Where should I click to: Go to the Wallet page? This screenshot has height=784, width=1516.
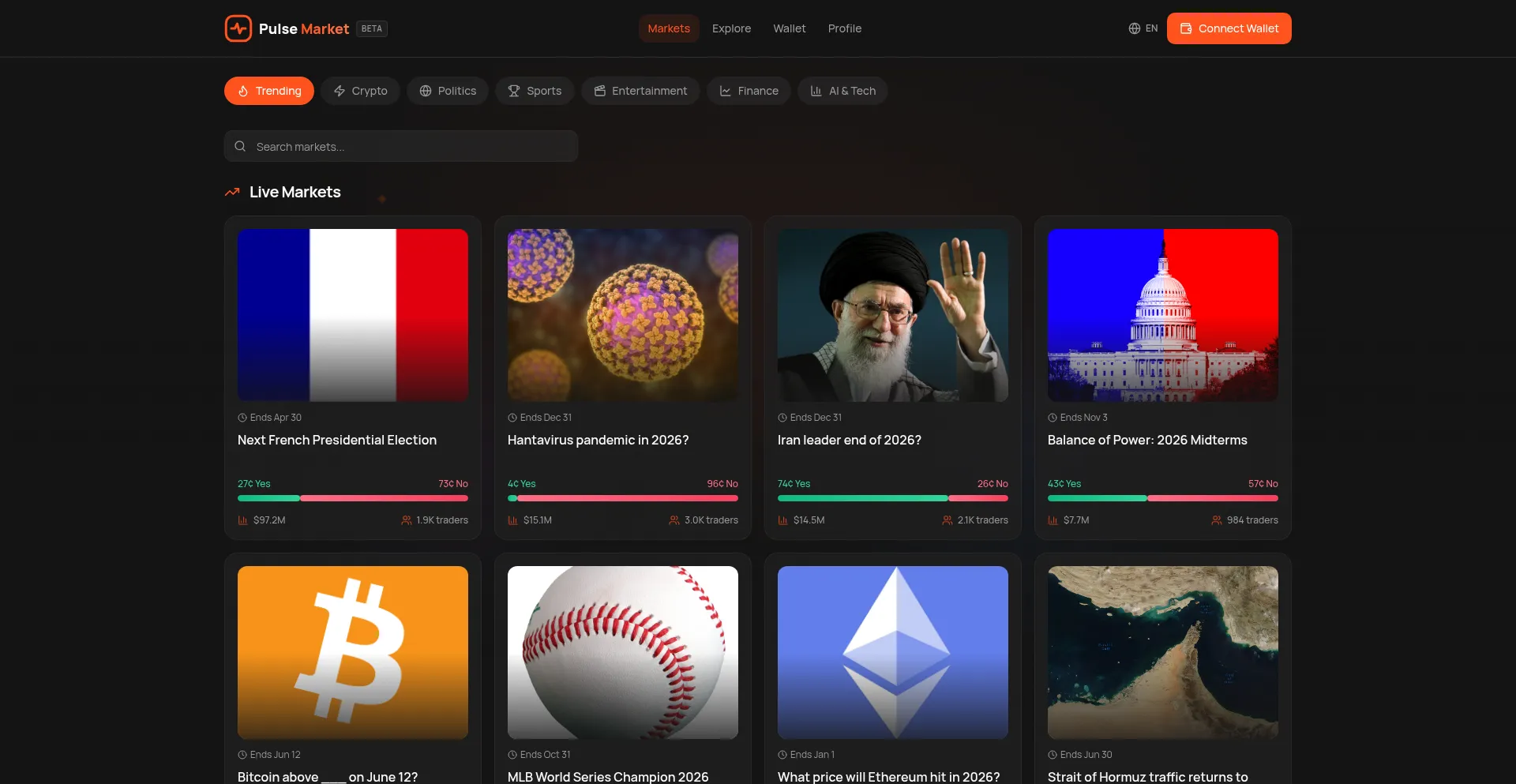(x=790, y=28)
